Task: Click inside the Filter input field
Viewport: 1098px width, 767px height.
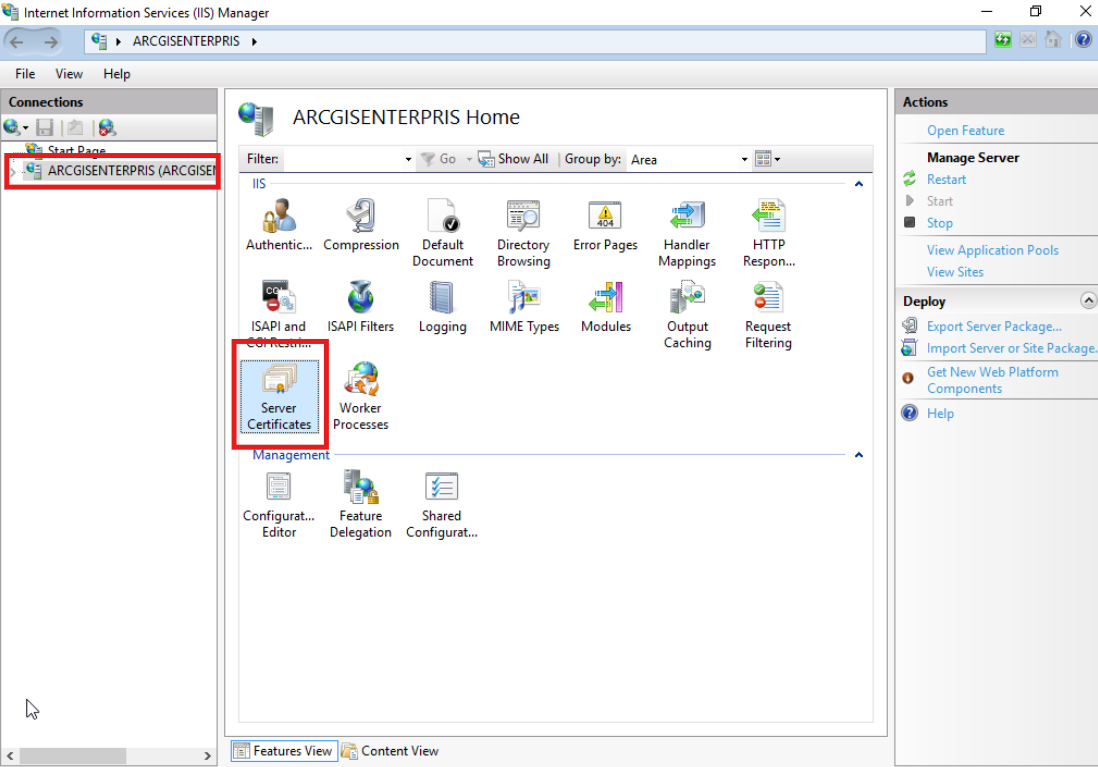Action: 347,160
